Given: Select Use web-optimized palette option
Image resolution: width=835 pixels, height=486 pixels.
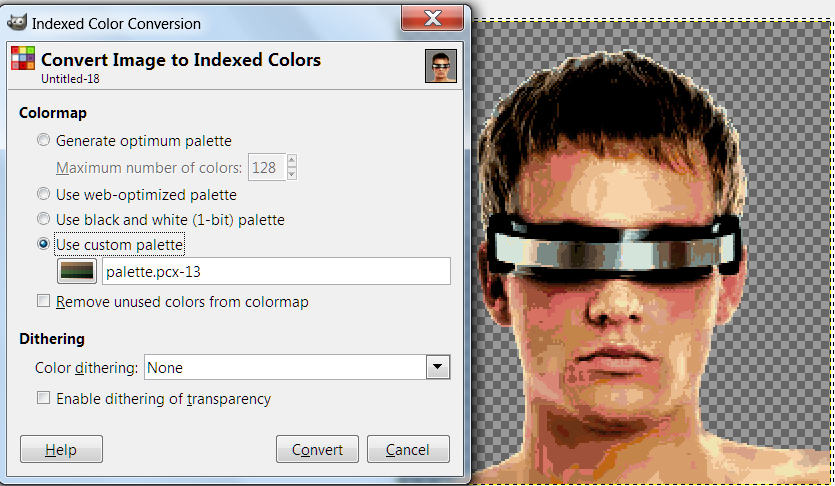Looking at the screenshot, I should pyautogui.click(x=43, y=194).
